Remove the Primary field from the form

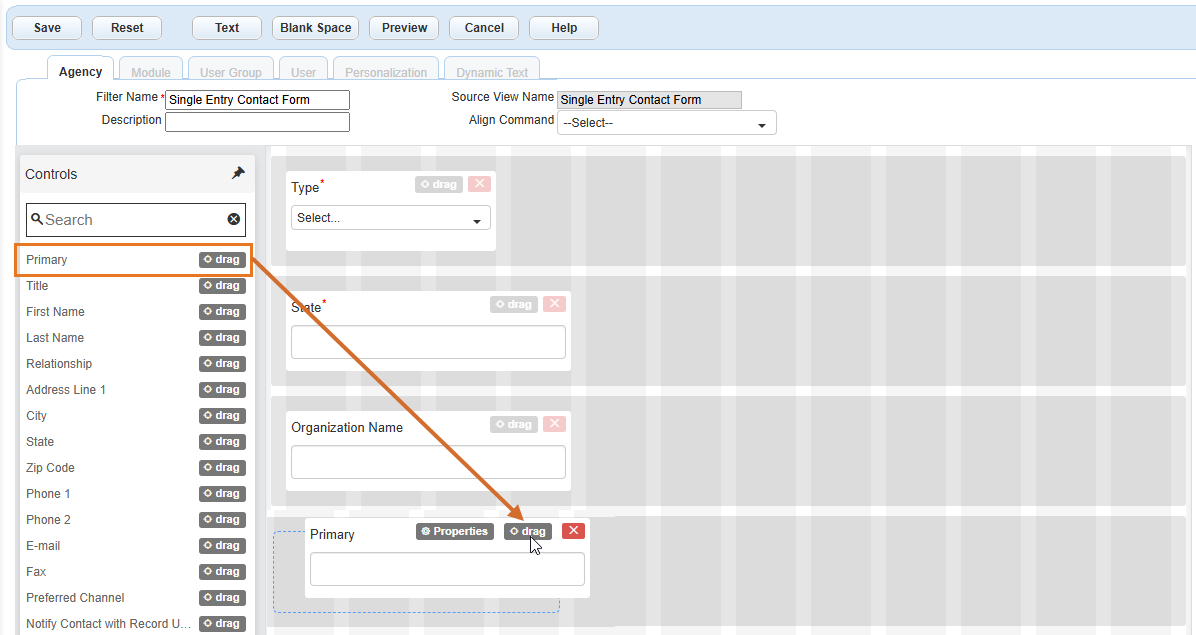(x=573, y=531)
